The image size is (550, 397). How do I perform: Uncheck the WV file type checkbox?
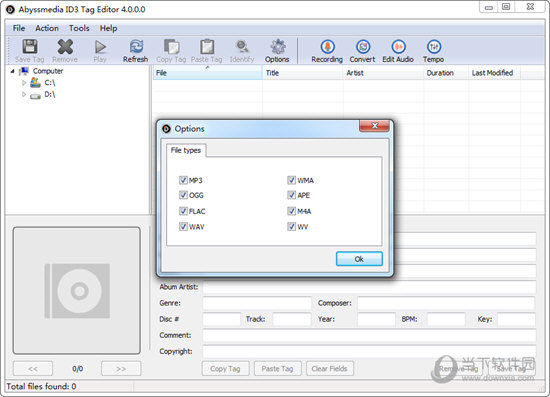pos(291,227)
